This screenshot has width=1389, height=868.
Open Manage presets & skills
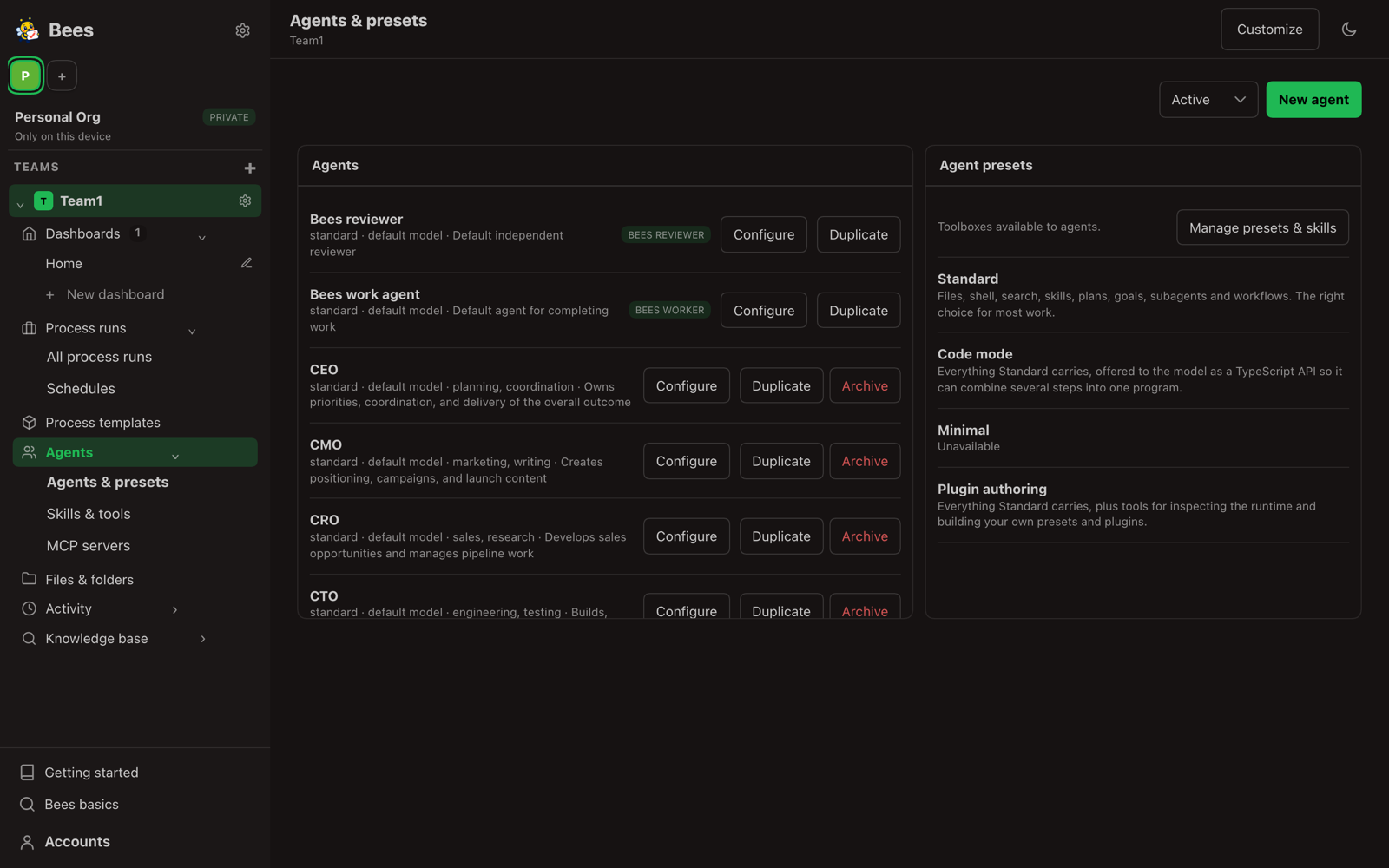point(1262,227)
